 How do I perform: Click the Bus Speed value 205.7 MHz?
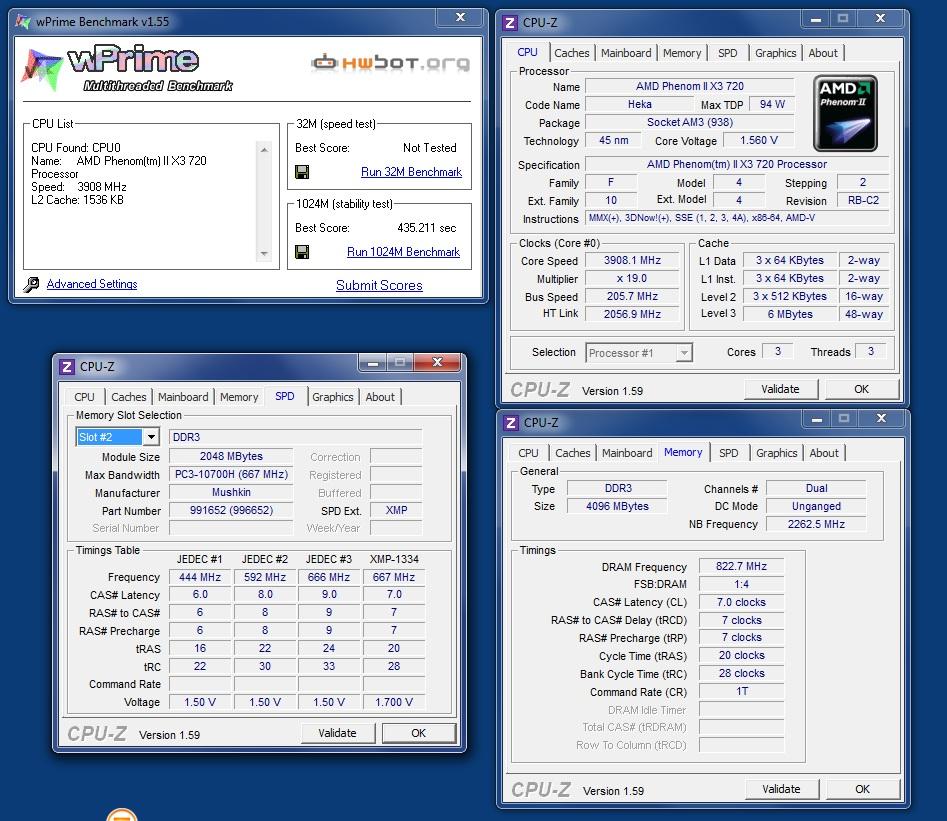point(632,297)
